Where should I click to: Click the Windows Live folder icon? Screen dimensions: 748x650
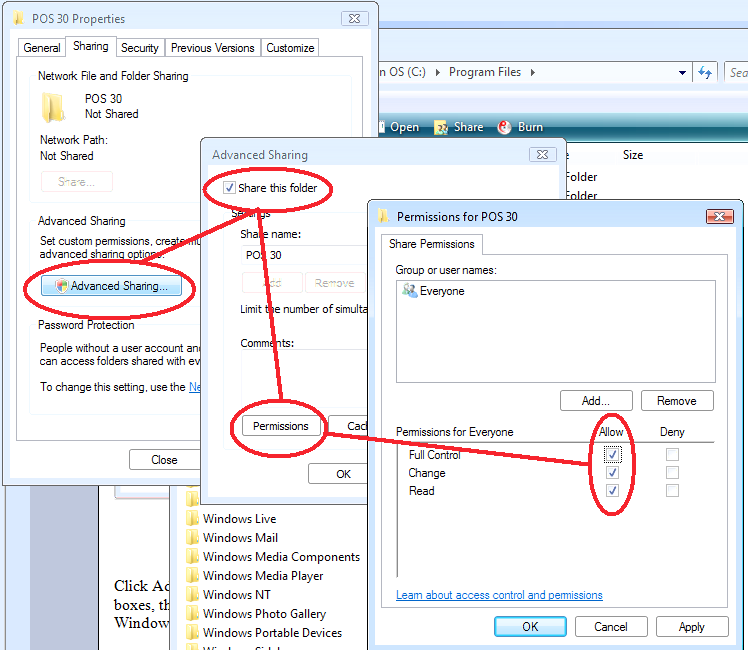193,519
